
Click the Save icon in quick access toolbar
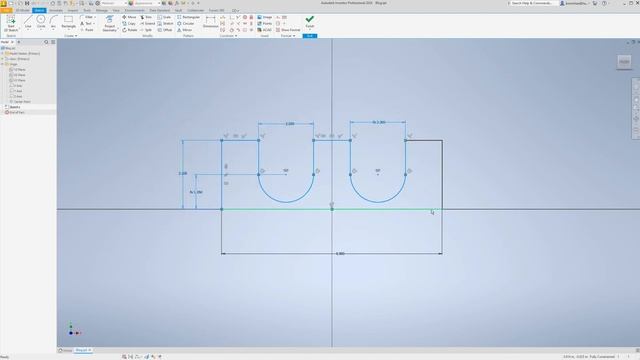point(27,3)
